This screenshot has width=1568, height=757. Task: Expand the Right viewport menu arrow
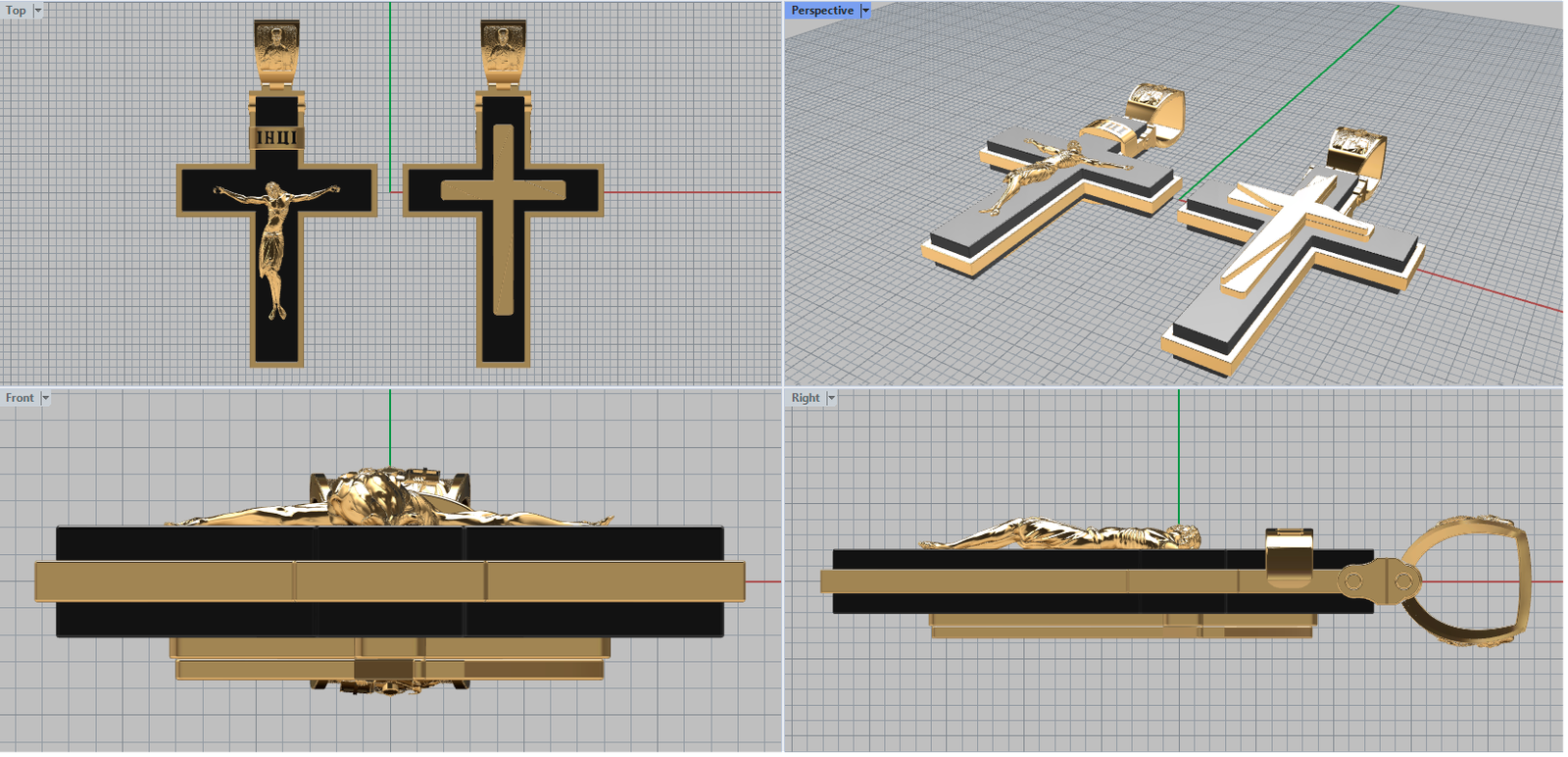click(x=831, y=398)
